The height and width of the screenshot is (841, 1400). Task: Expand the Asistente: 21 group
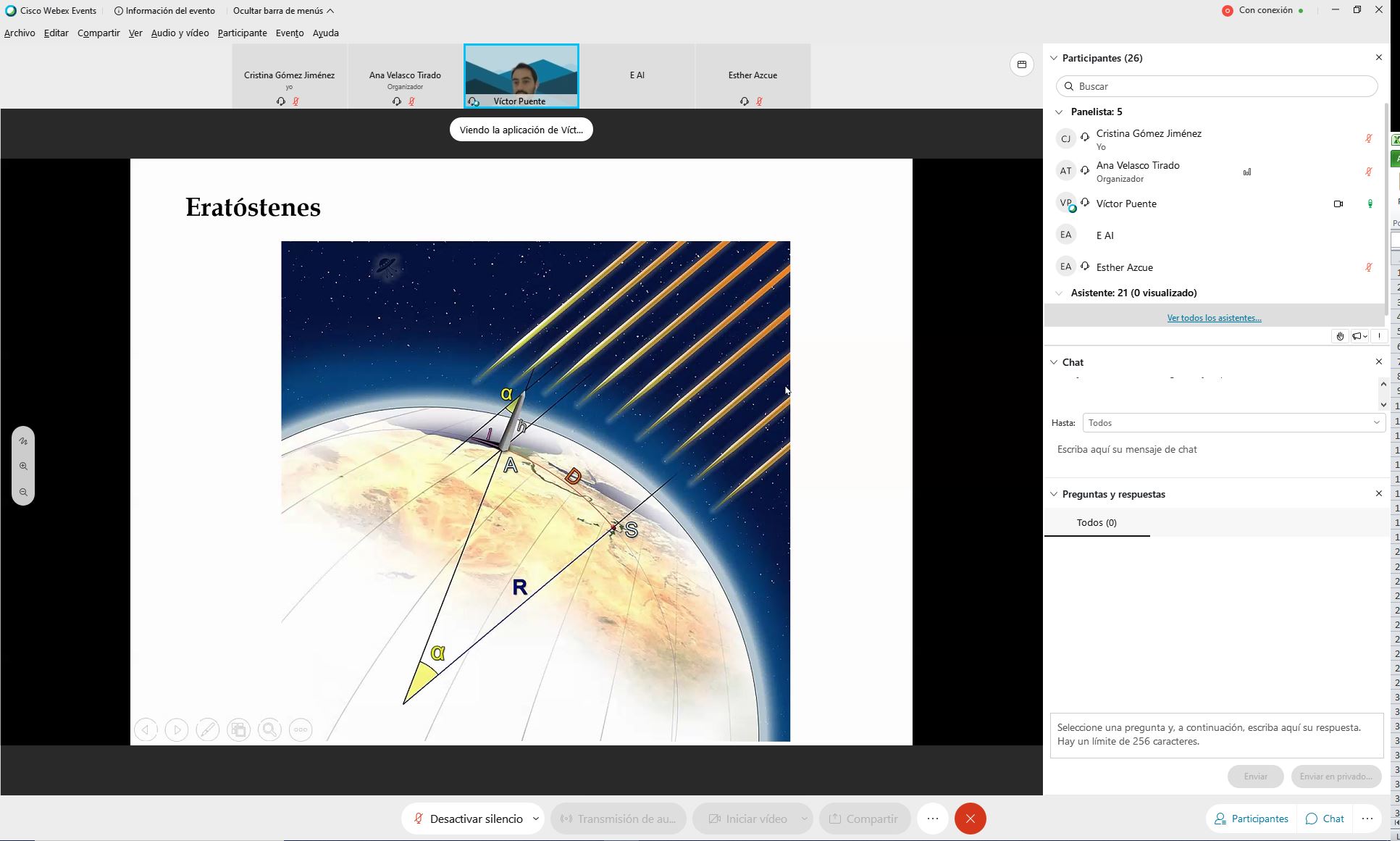(1059, 293)
